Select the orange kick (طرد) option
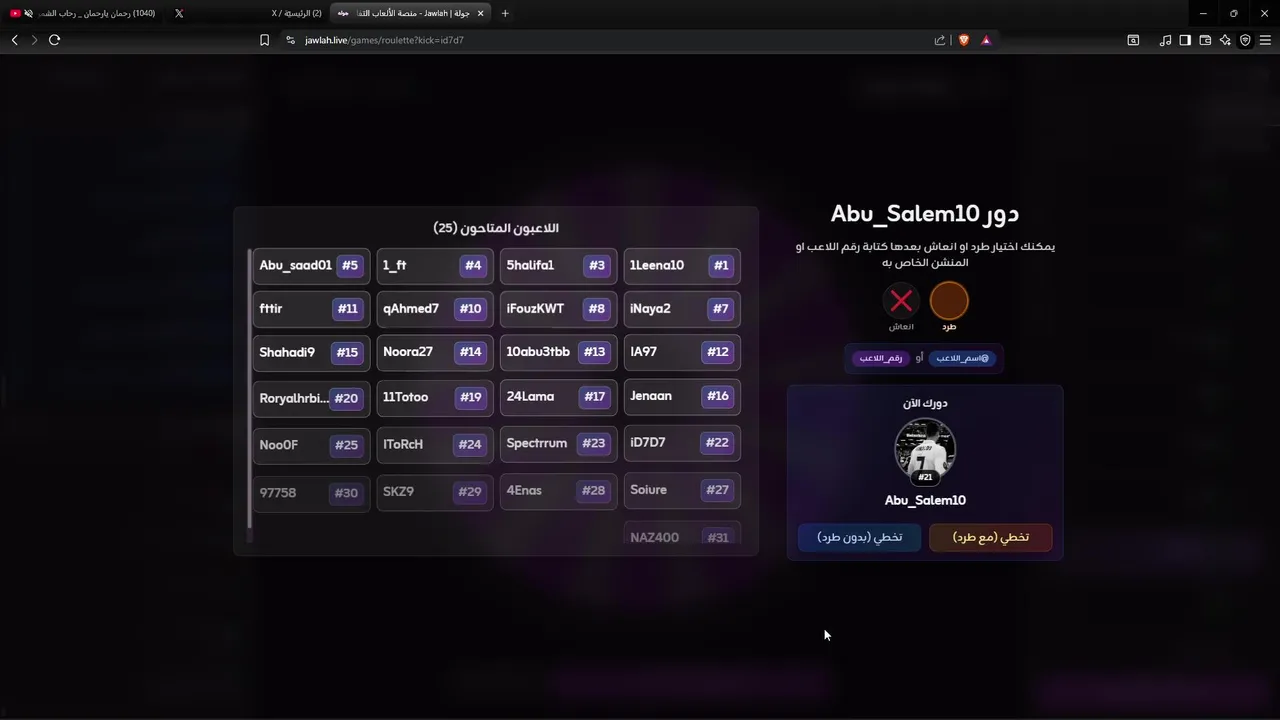Image resolution: width=1280 pixels, height=720 pixels. [949, 301]
